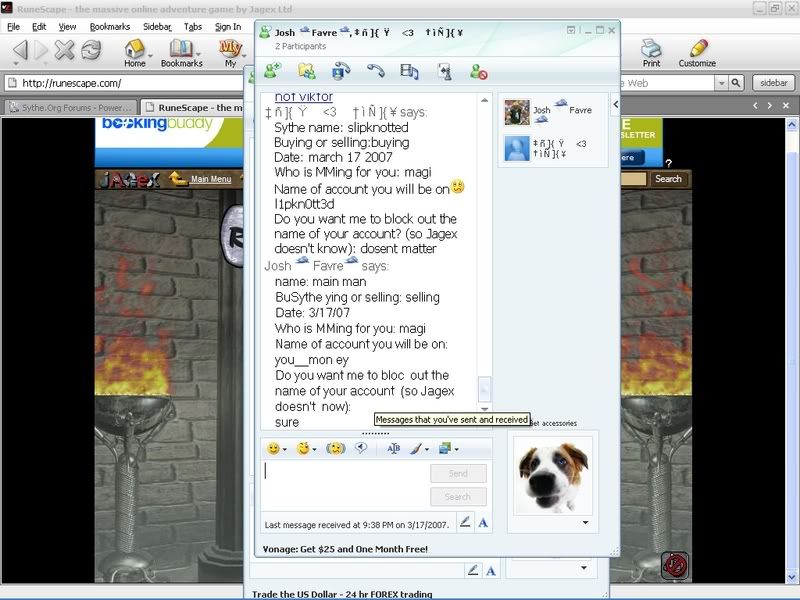Expand the display picture arrow in background chat window

[584, 568]
